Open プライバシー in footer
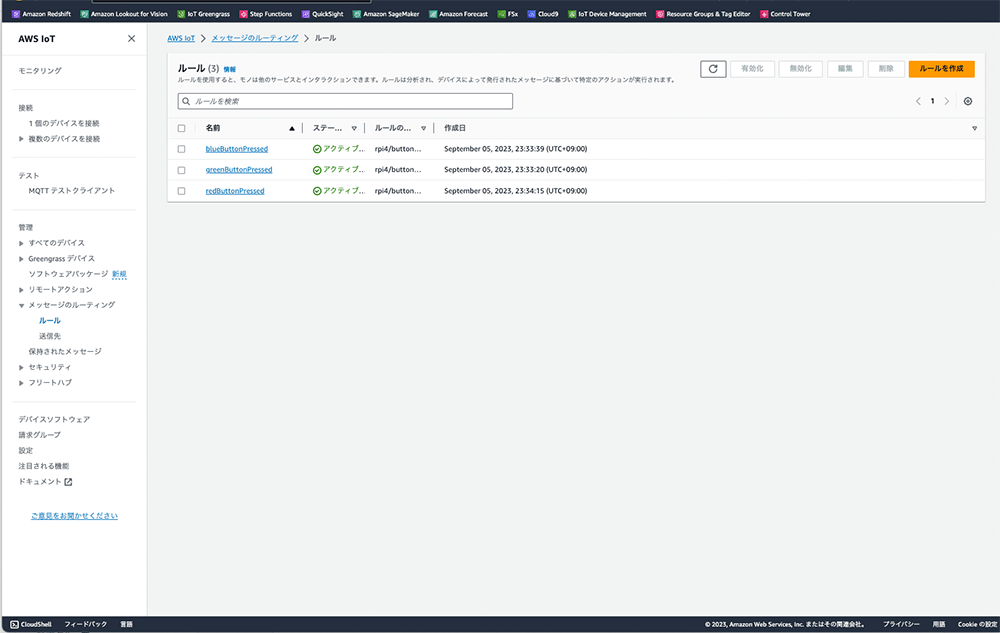 [901, 624]
